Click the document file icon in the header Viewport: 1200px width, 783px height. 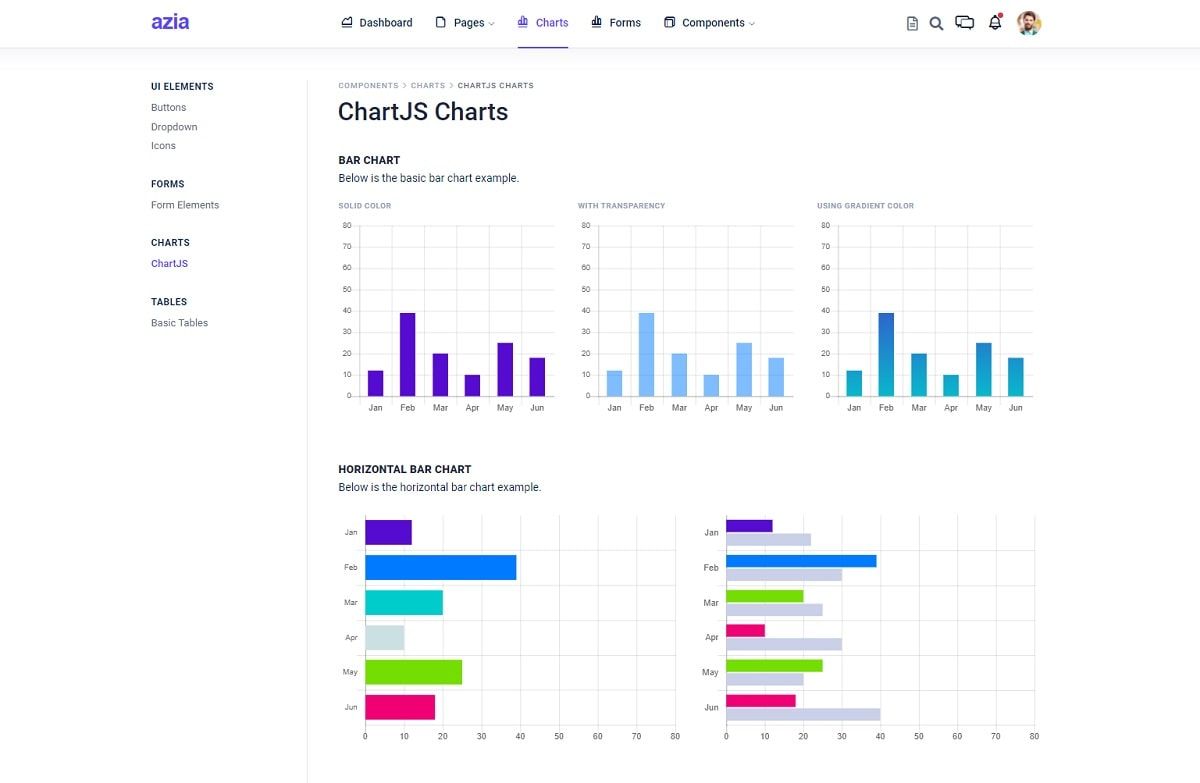click(x=911, y=22)
